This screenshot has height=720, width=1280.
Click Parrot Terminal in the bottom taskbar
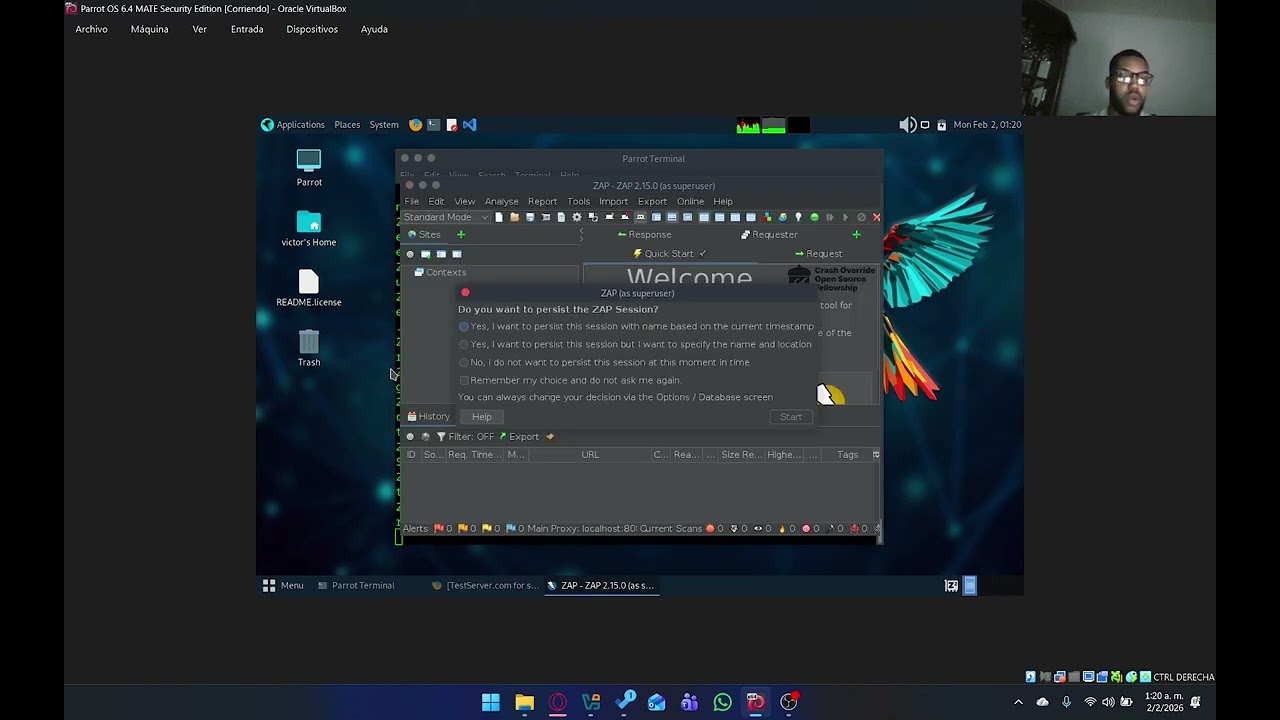(356, 586)
